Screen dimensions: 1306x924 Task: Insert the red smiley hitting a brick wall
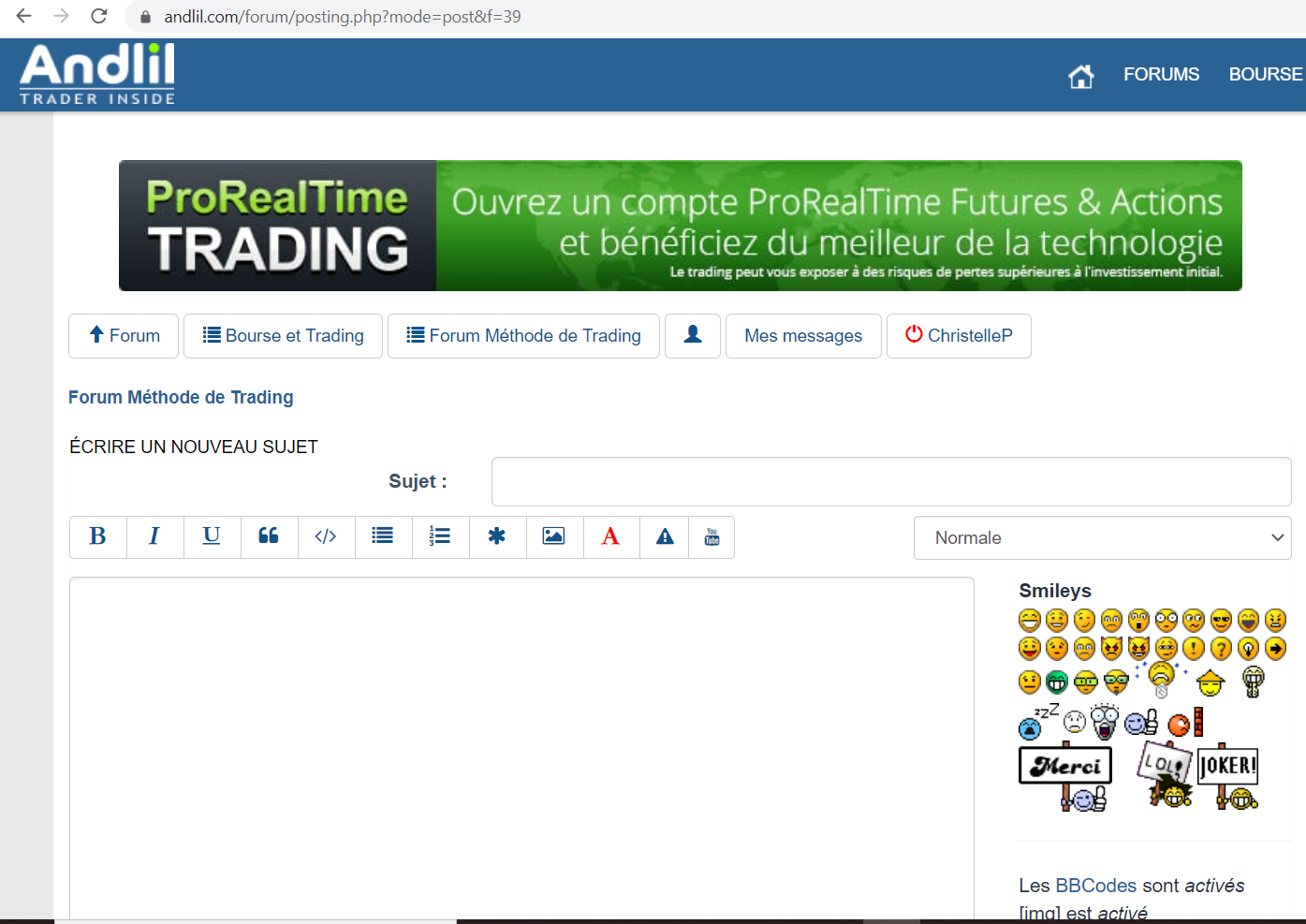(1184, 723)
